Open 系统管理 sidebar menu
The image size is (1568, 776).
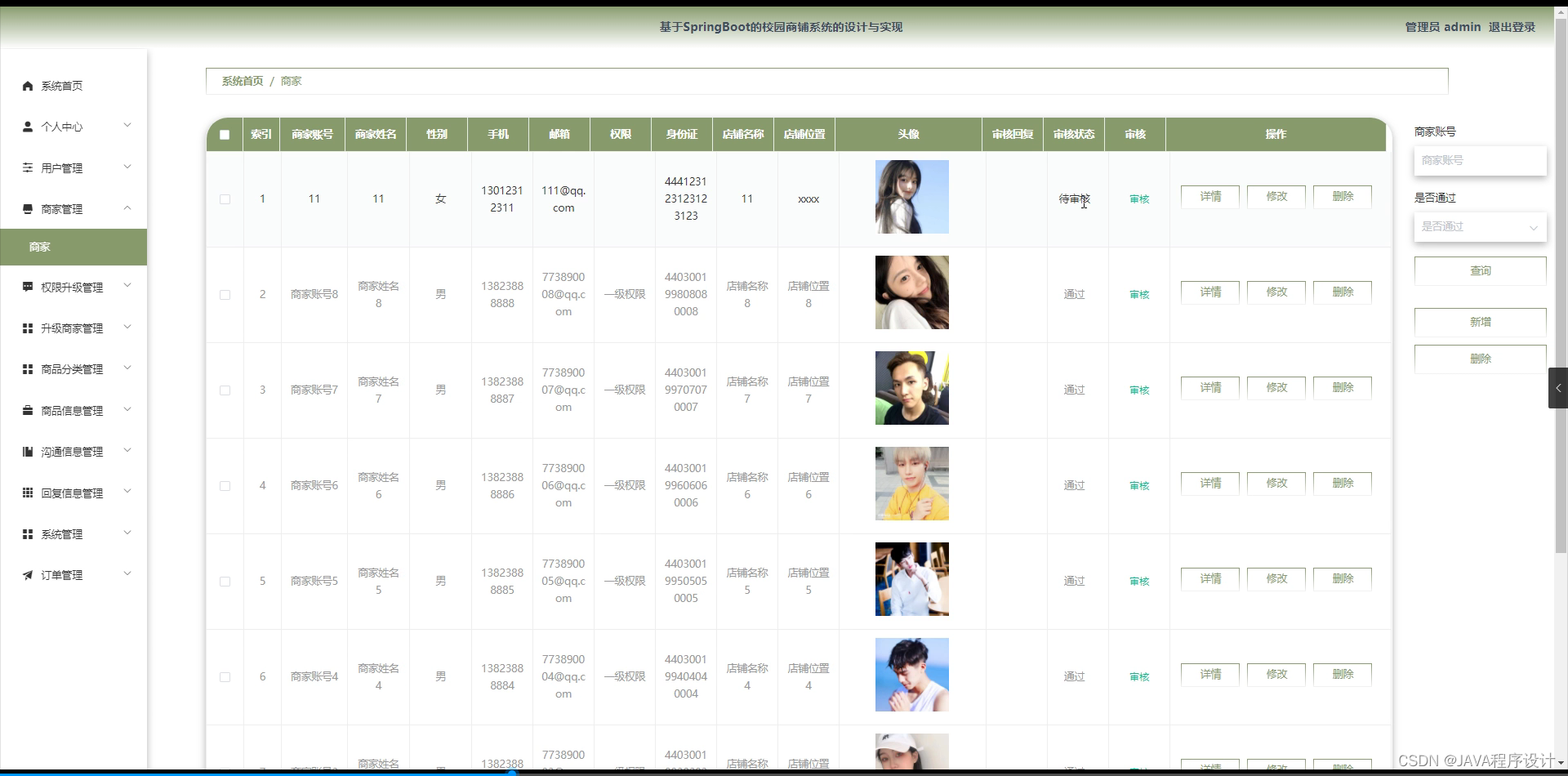(73, 534)
